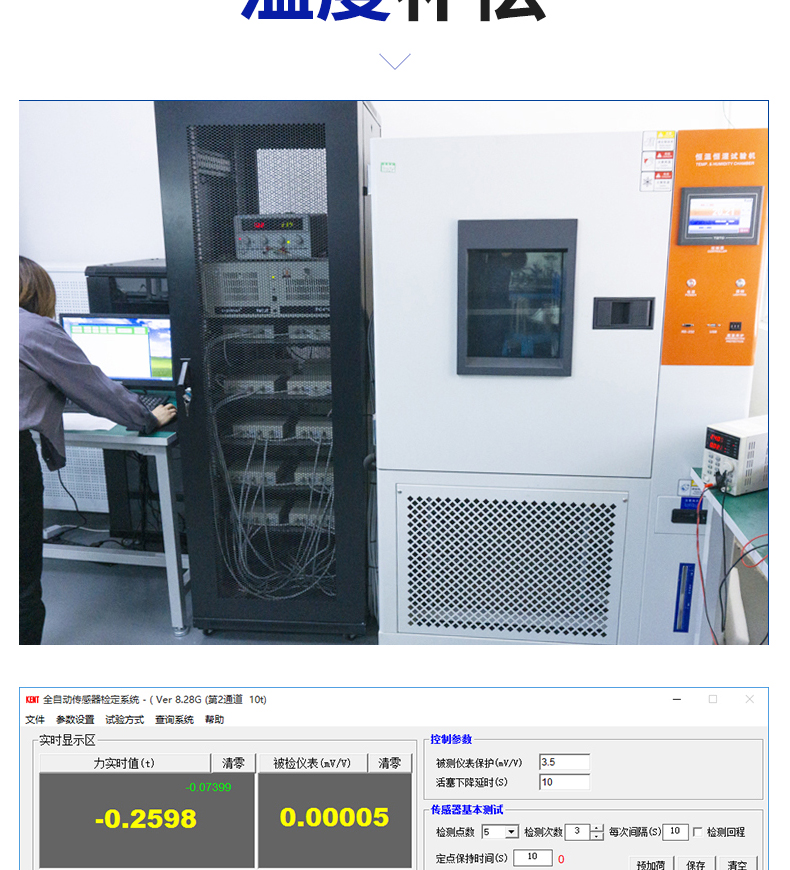Click 清零 button next to 被检仪表
790x870 pixels.
[x=389, y=763]
